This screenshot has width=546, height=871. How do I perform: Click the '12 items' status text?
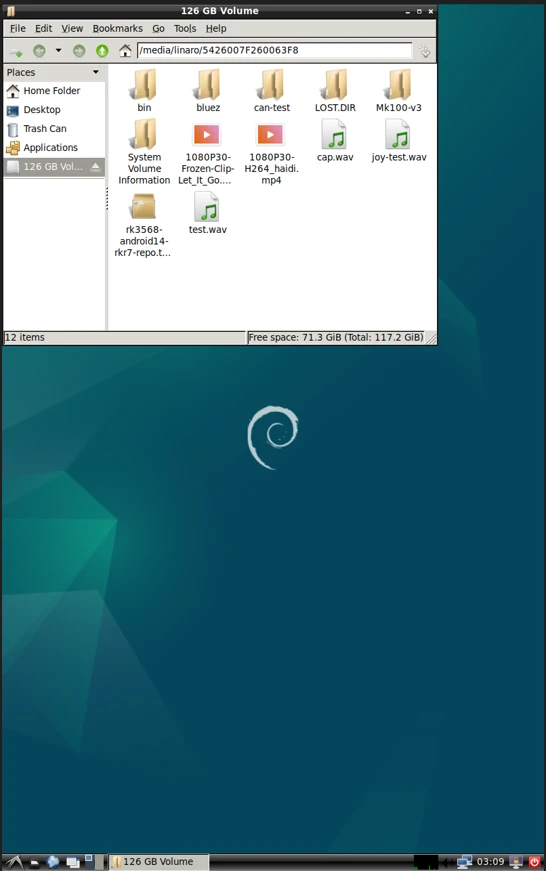(x=24, y=337)
